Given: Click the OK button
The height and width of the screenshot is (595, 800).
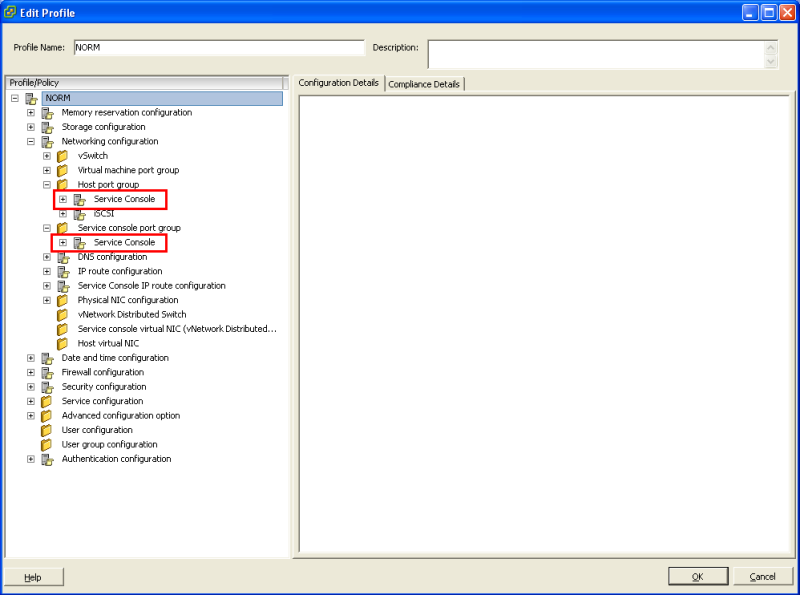Looking at the screenshot, I should pos(698,576).
